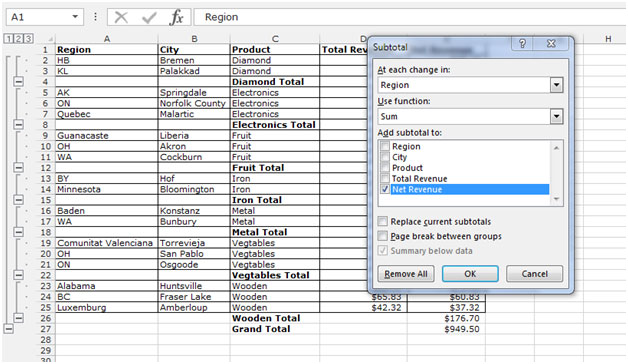Click the Region header cell A1
The height and width of the screenshot is (364, 628).
tap(107, 50)
